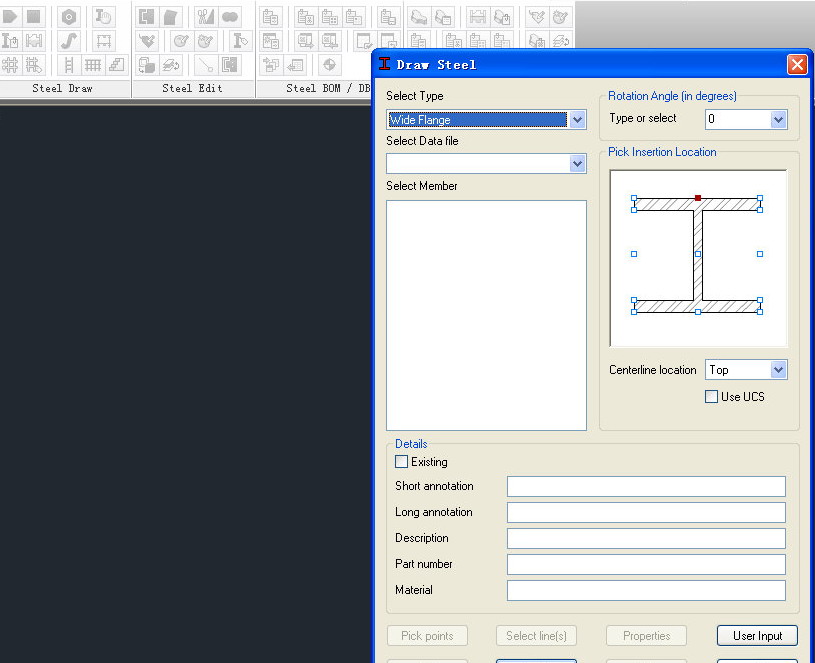Screen dimensions: 815x663
Task: Click the two merged blobs icon
Action: tap(229, 17)
